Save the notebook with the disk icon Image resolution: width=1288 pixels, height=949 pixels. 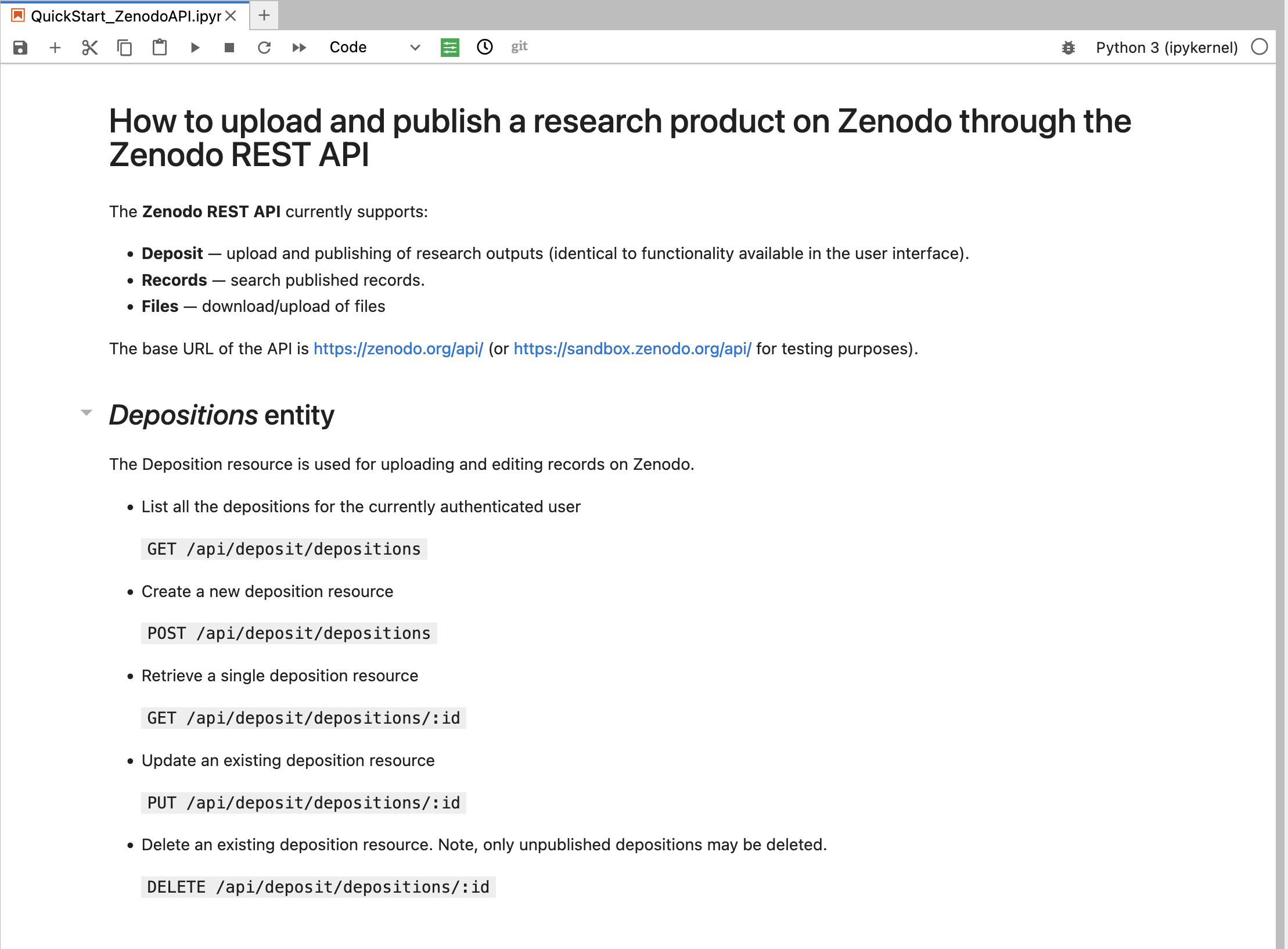tap(20, 48)
